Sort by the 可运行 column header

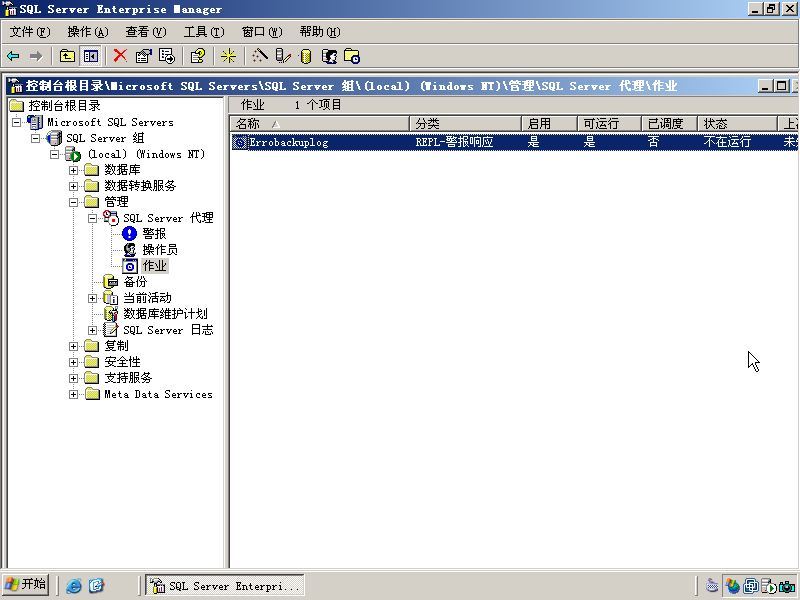[609, 123]
